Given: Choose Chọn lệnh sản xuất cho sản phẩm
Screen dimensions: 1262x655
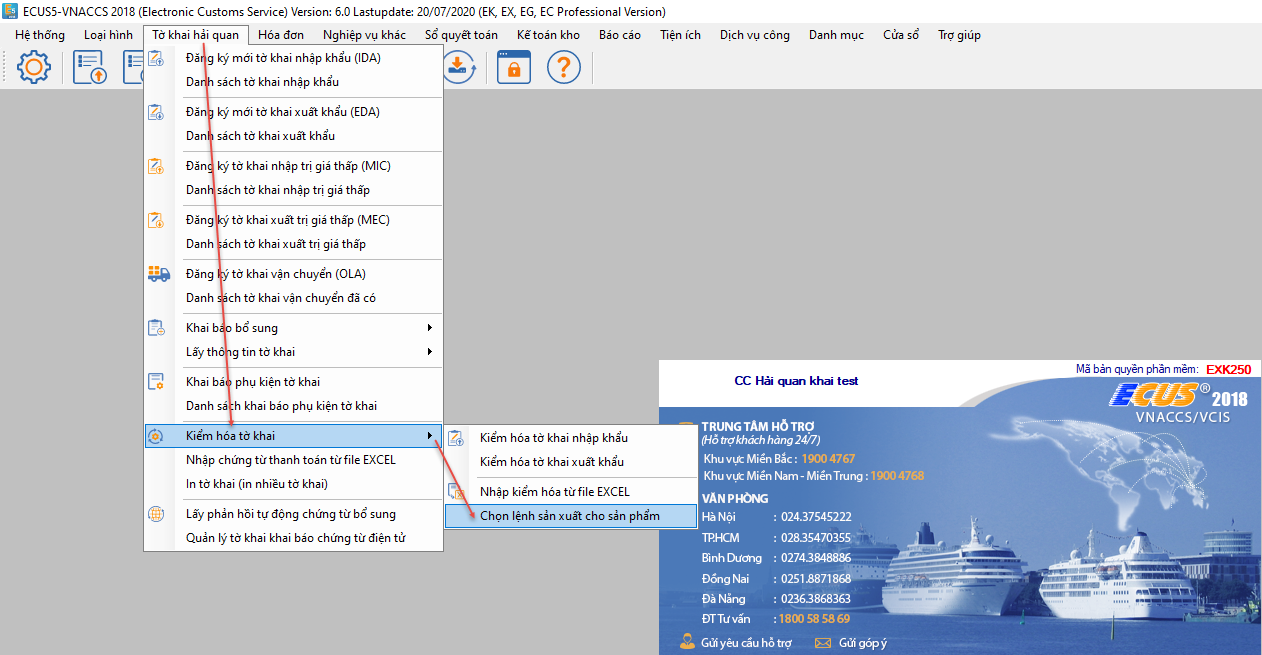Looking at the screenshot, I should (x=571, y=516).
